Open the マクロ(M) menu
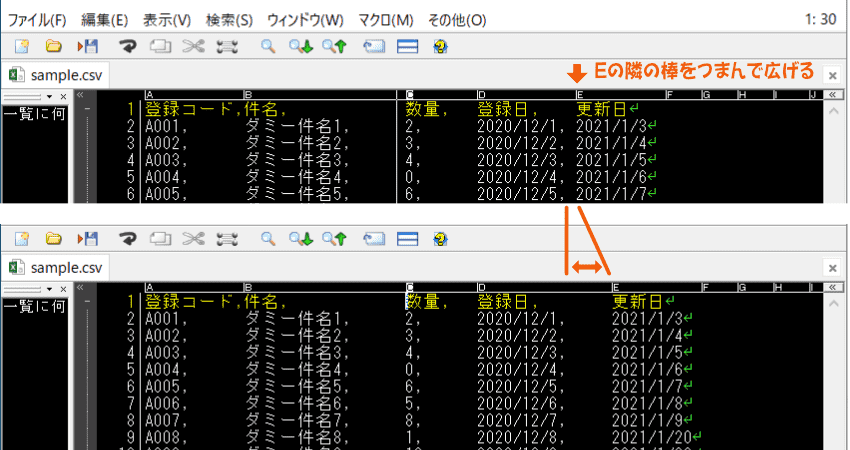 [x=386, y=20]
